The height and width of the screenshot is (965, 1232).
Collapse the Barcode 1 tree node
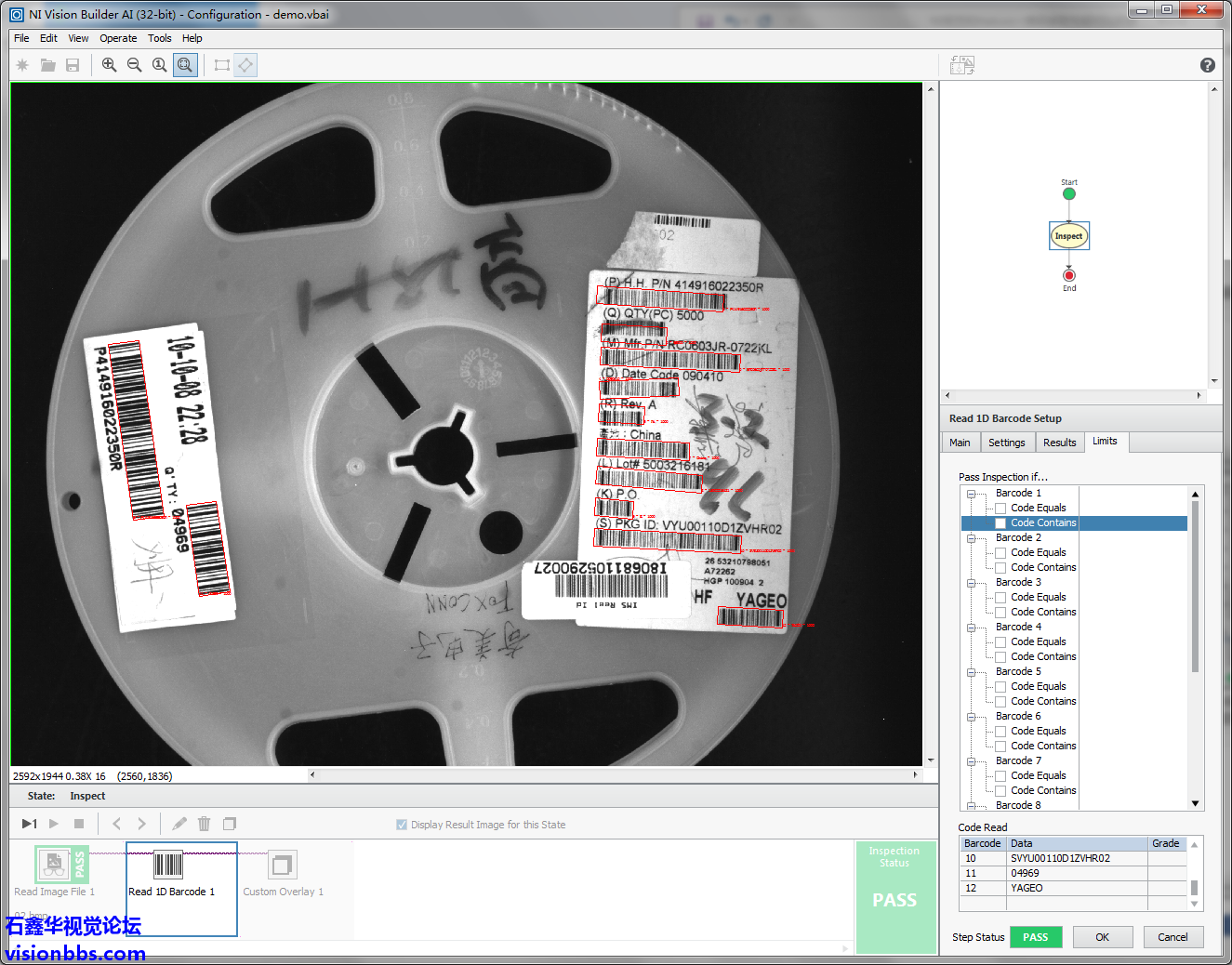[972, 494]
